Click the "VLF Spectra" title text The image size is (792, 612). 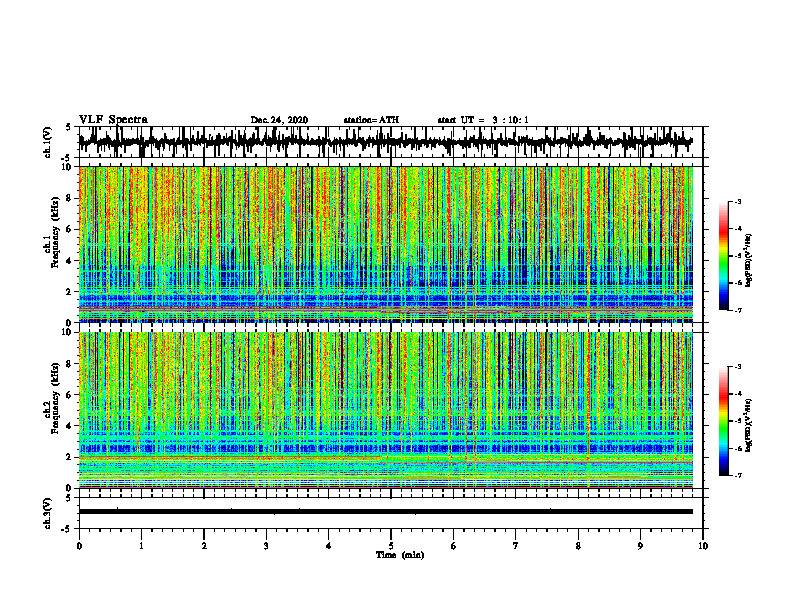tap(113, 120)
